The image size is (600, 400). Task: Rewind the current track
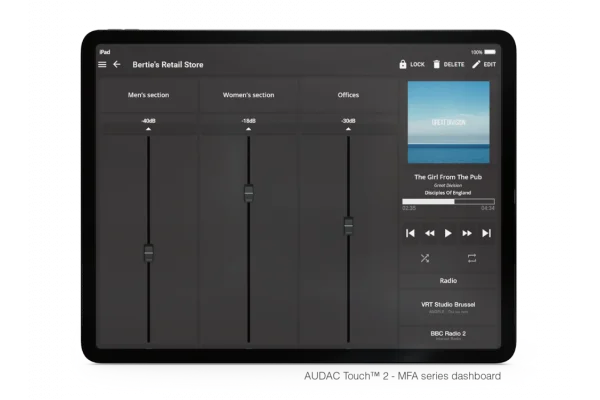429,233
